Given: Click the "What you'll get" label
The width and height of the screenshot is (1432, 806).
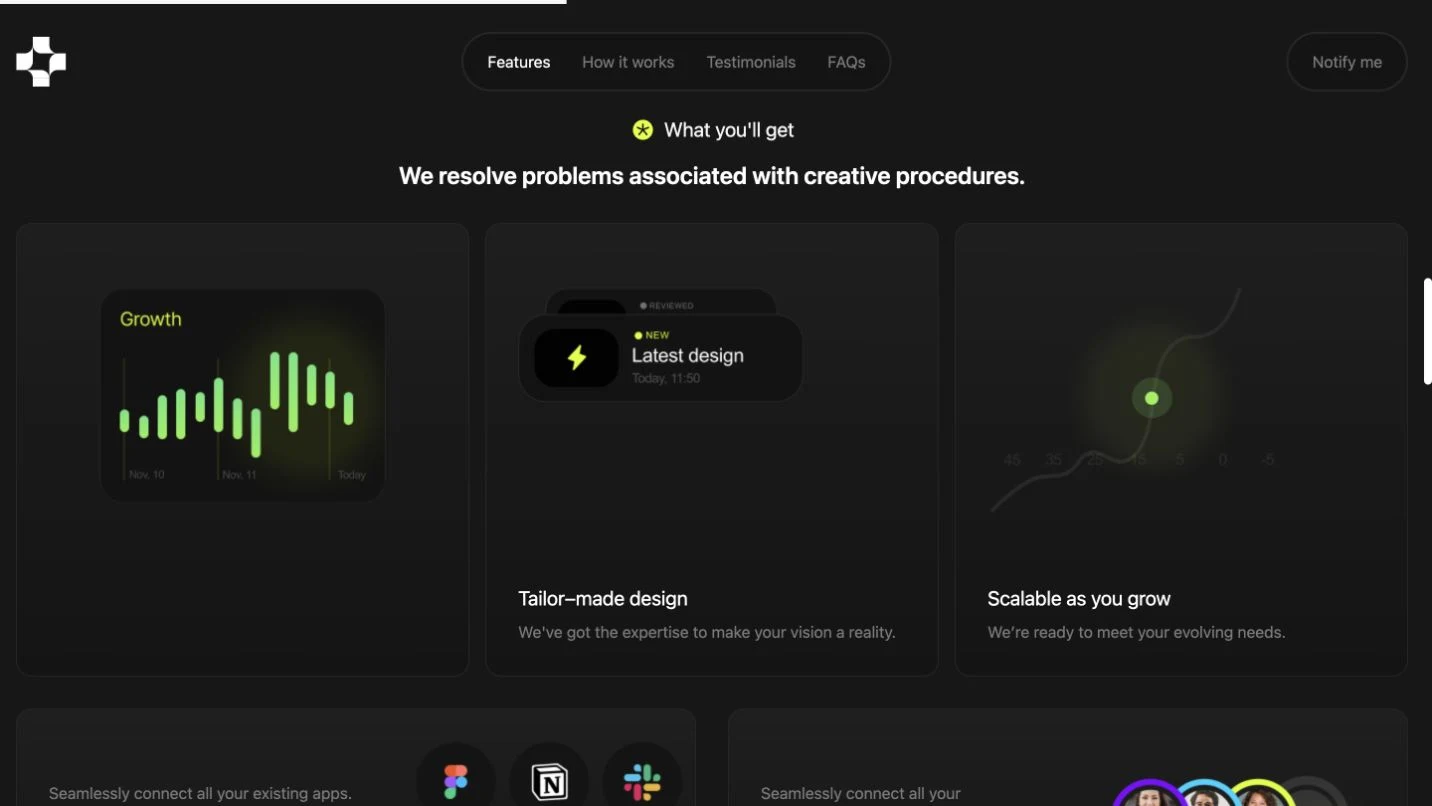Looking at the screenshot, I should [x=729, y=130].
